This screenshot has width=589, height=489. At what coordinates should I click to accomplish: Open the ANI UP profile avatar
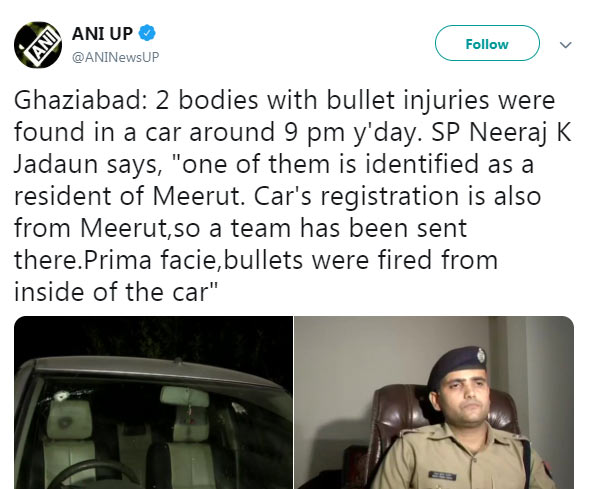point(38,45)
